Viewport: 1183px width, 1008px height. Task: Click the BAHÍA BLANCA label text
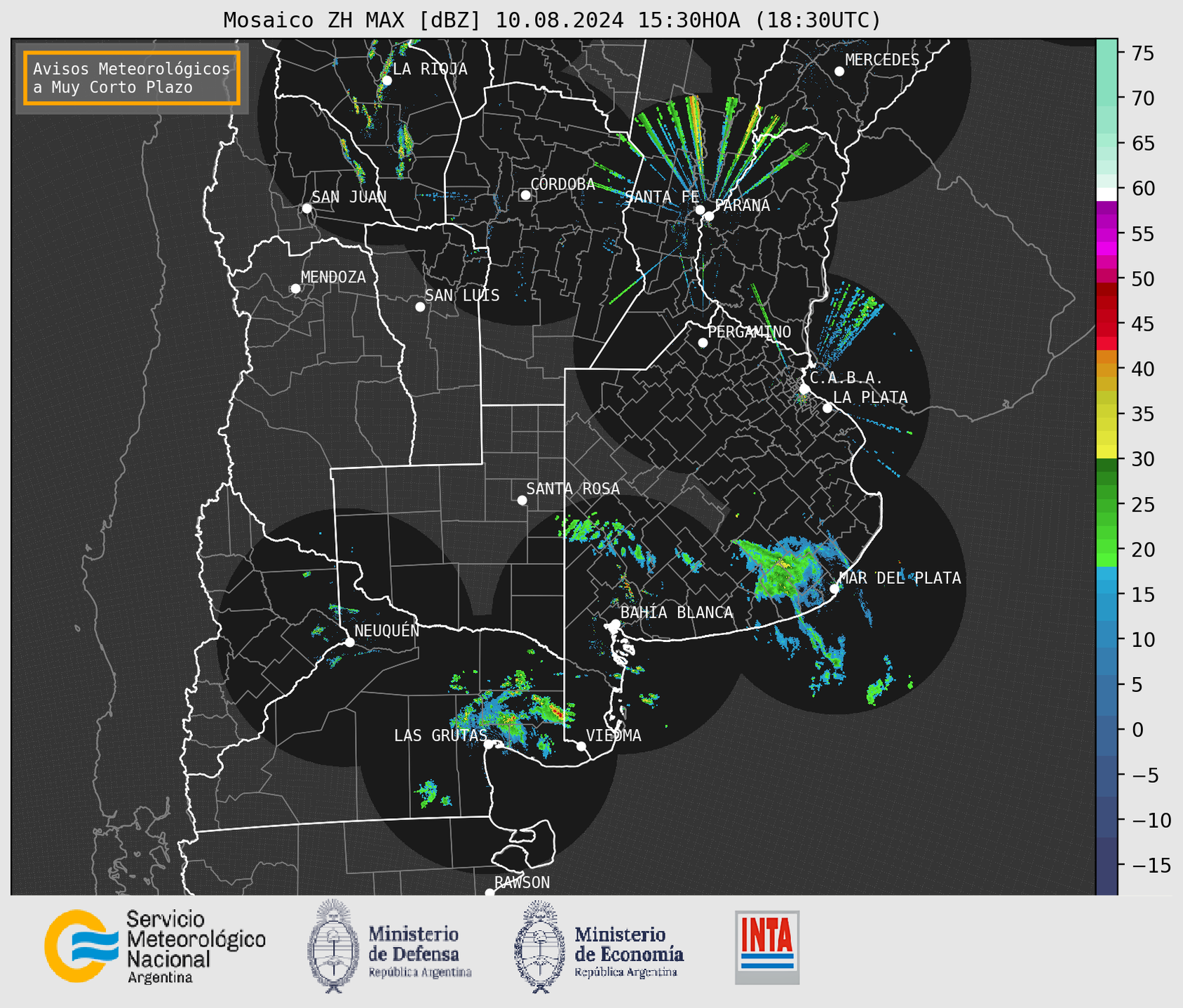pyautogui.click(x=677, y=613)
